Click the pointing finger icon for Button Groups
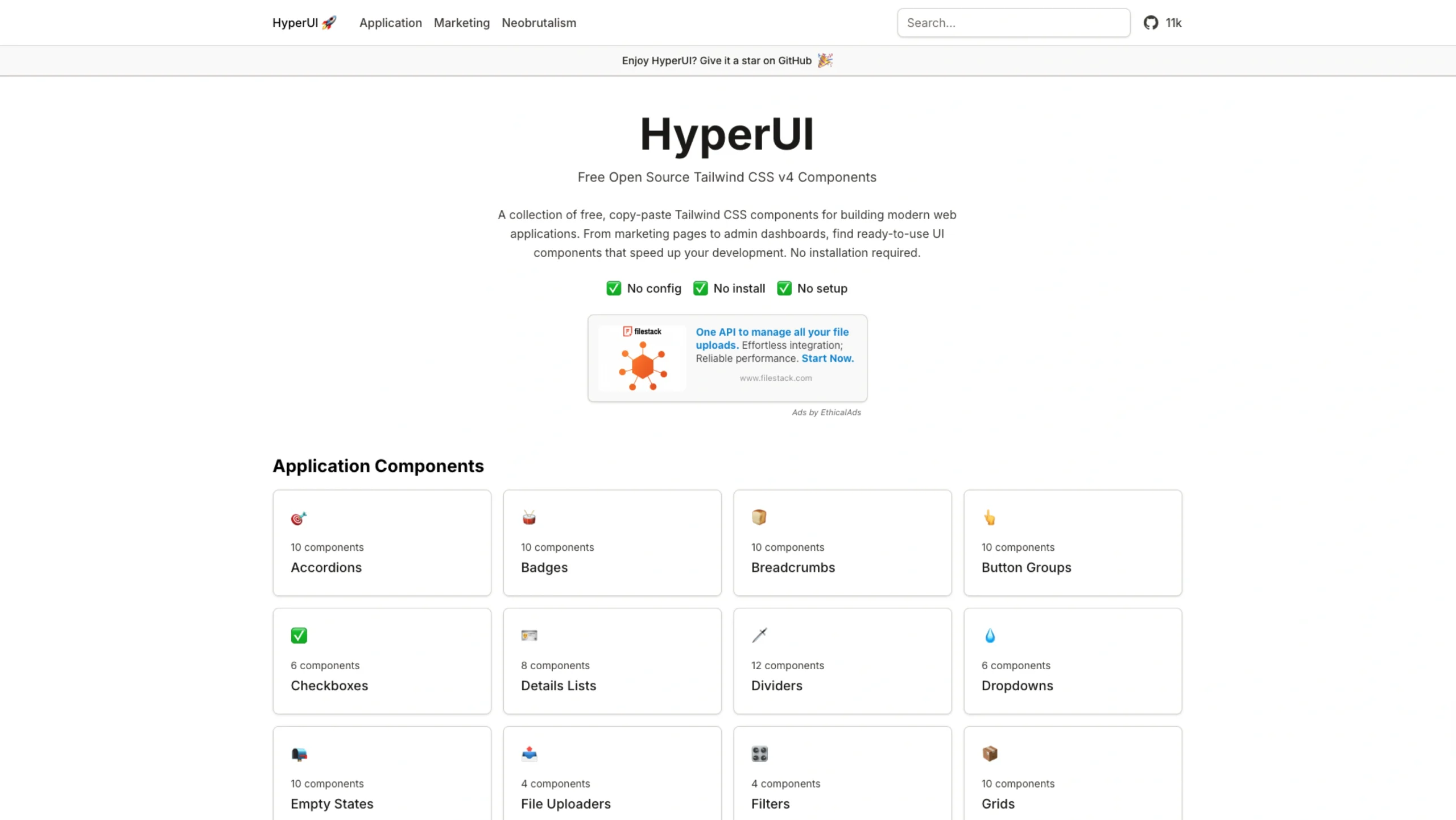Screen dimensions: 1456x820 990,517
